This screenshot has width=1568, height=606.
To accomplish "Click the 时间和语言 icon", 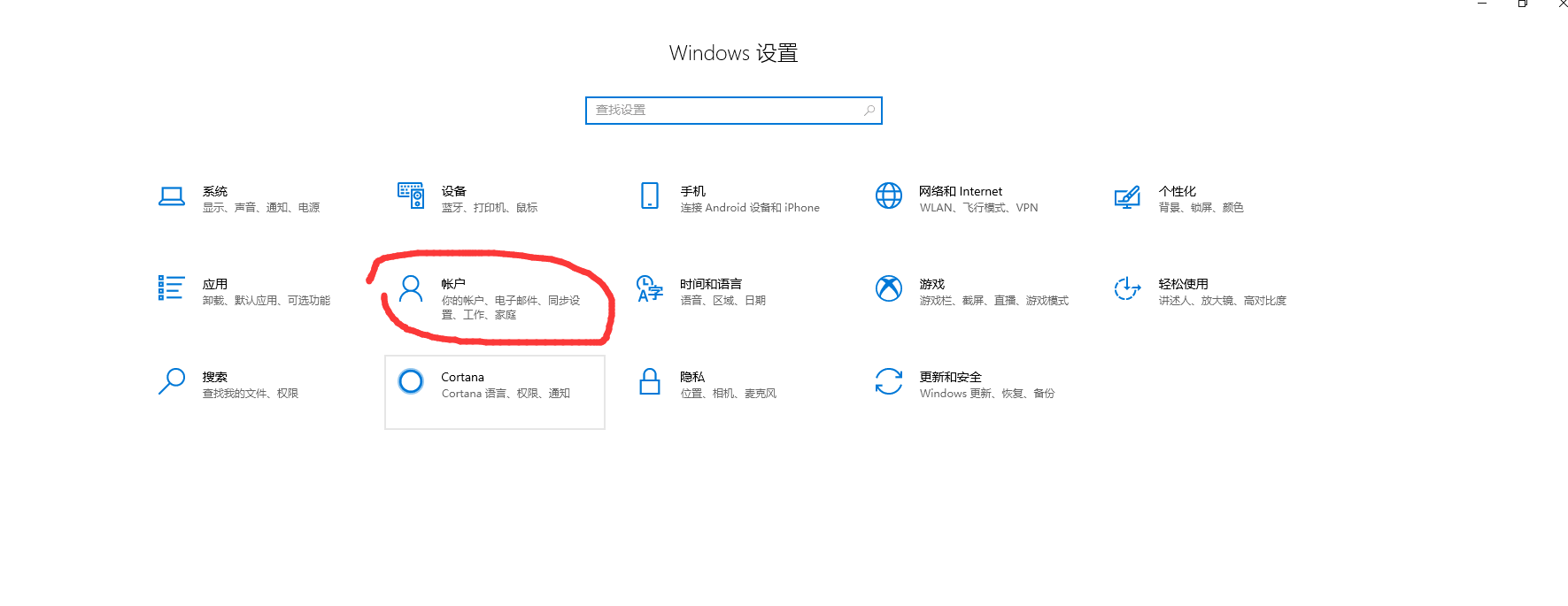I will 650,288.
